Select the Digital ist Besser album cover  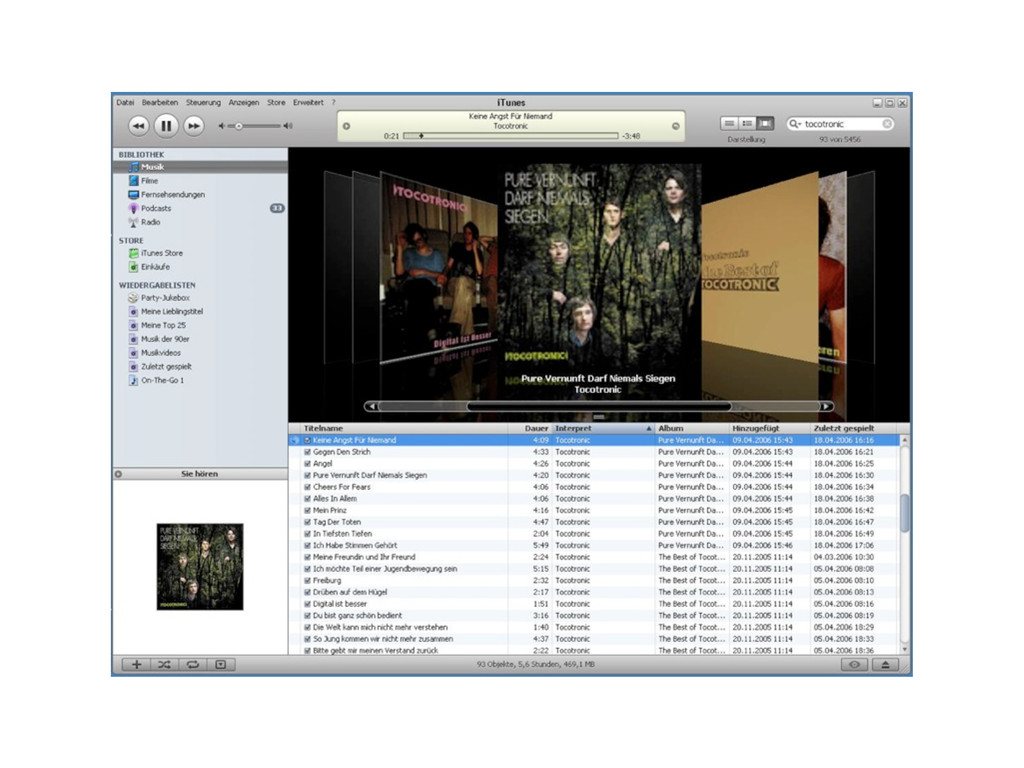click(439, 266)
